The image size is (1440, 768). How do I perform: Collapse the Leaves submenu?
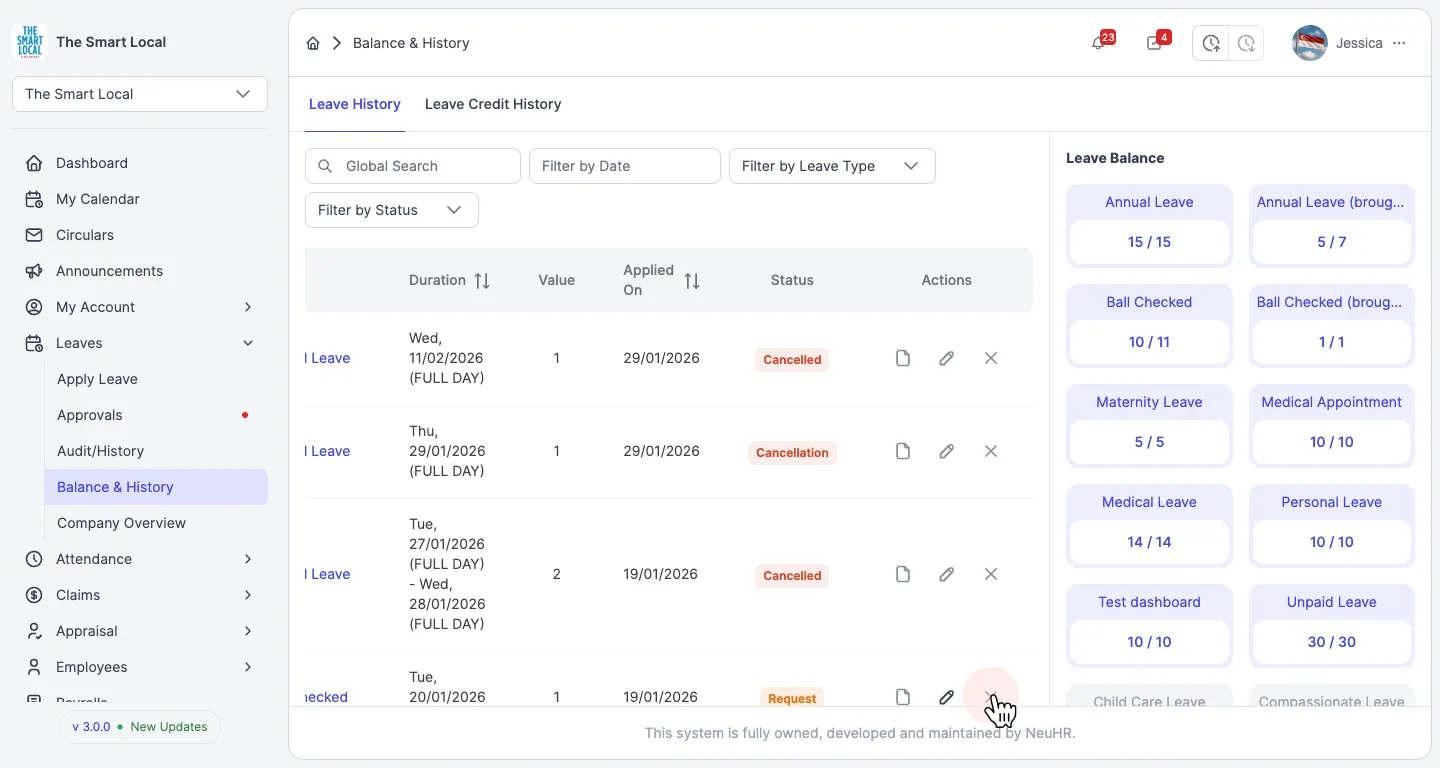pos(248,343)
